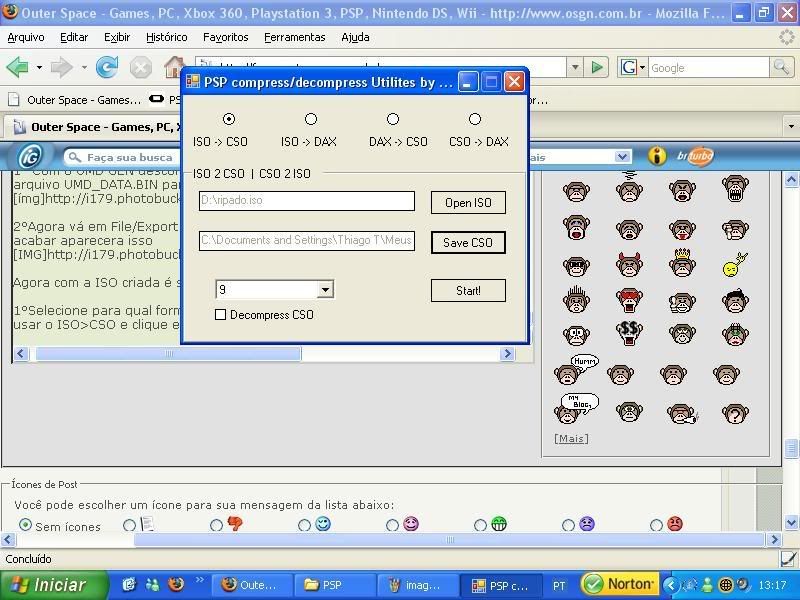Click the Firefox home icon

[173, 66]
